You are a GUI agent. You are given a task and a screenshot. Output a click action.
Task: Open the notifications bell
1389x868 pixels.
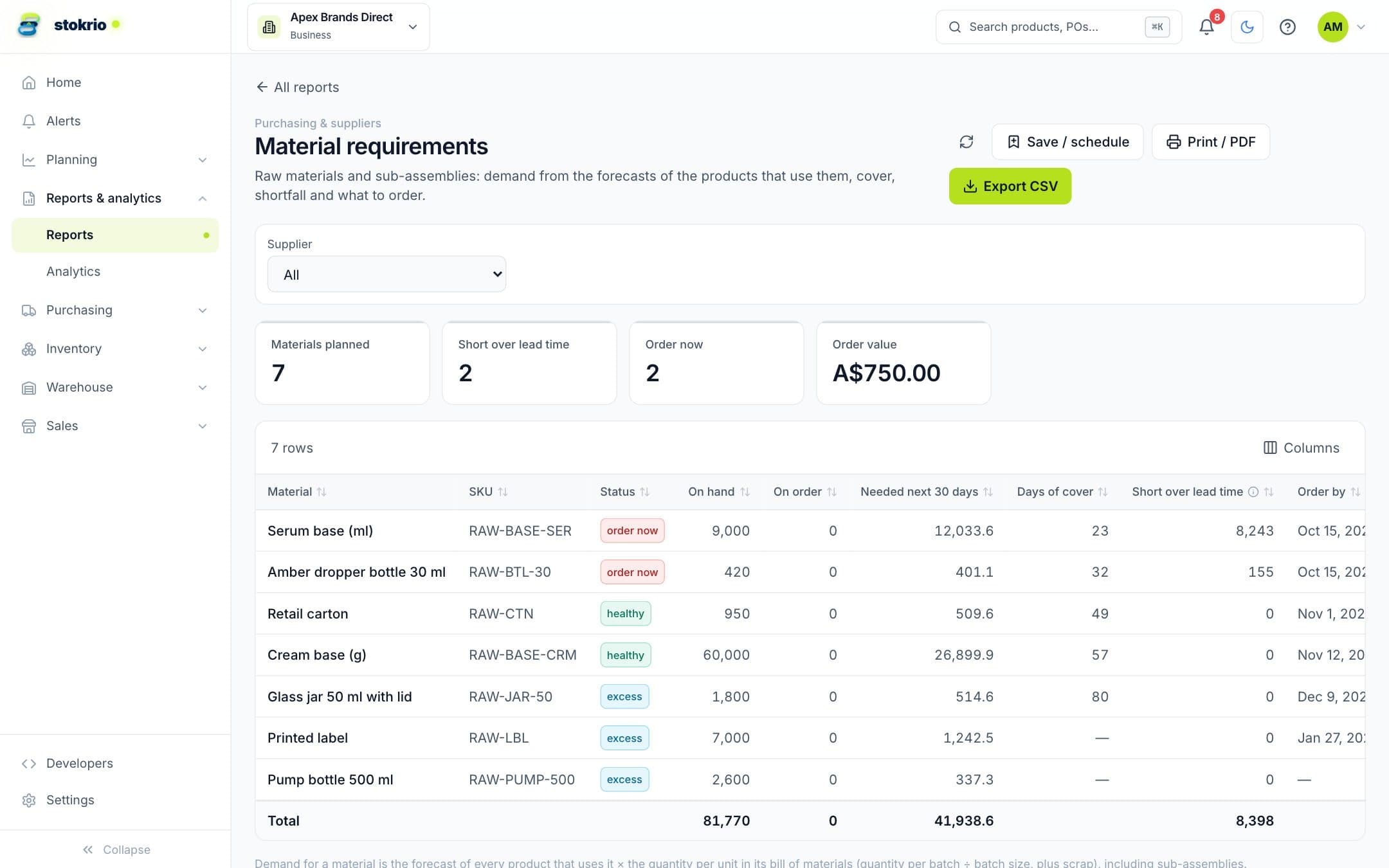pos(1206,26)
